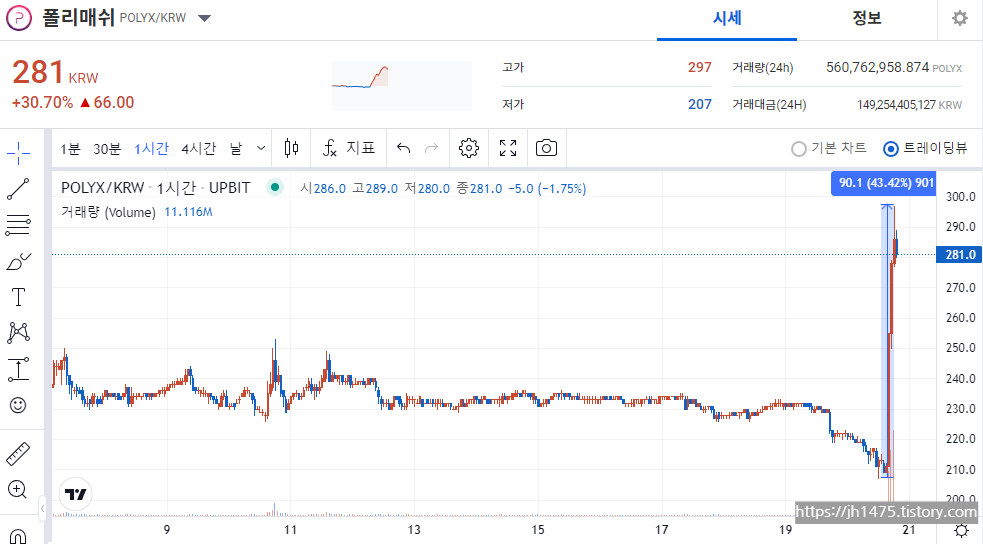Select the crosshair cursor tool
This screenshot has height=544, width=983.
[x=18, y=152]
